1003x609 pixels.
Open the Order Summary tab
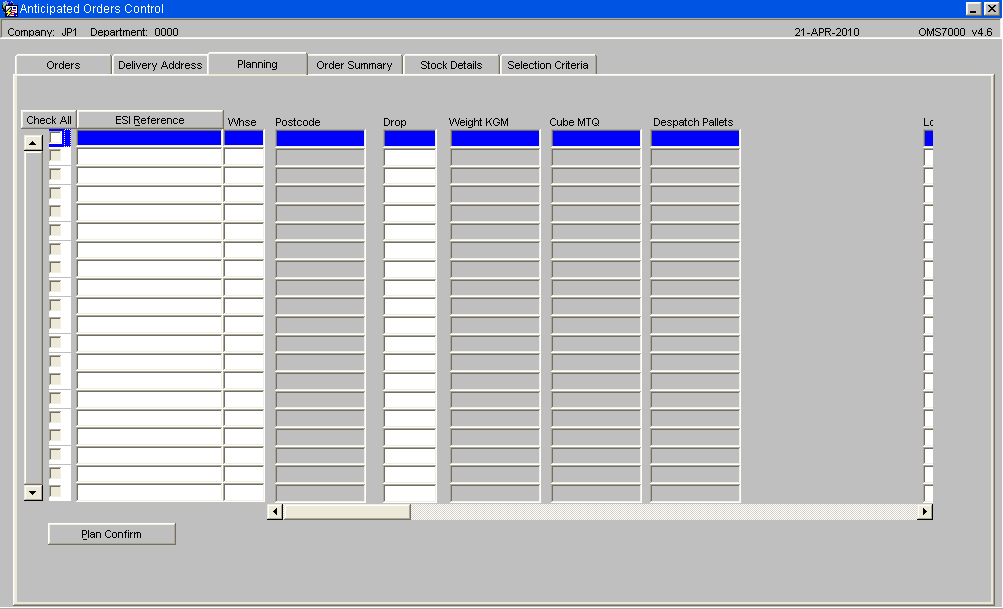pyautogui.click(x=354, y=65)
